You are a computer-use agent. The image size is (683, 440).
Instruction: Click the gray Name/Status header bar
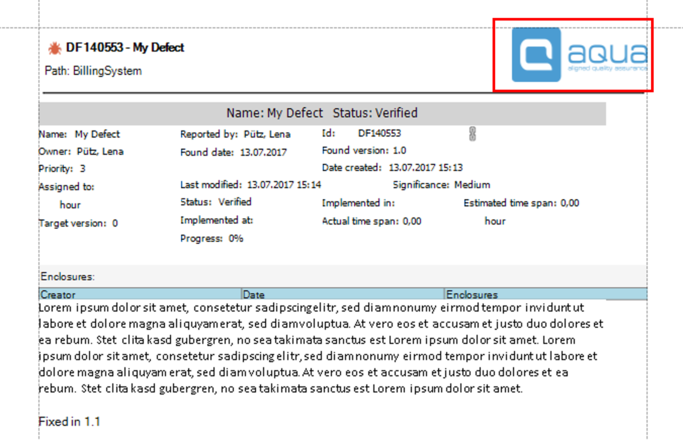click(322, 113)
